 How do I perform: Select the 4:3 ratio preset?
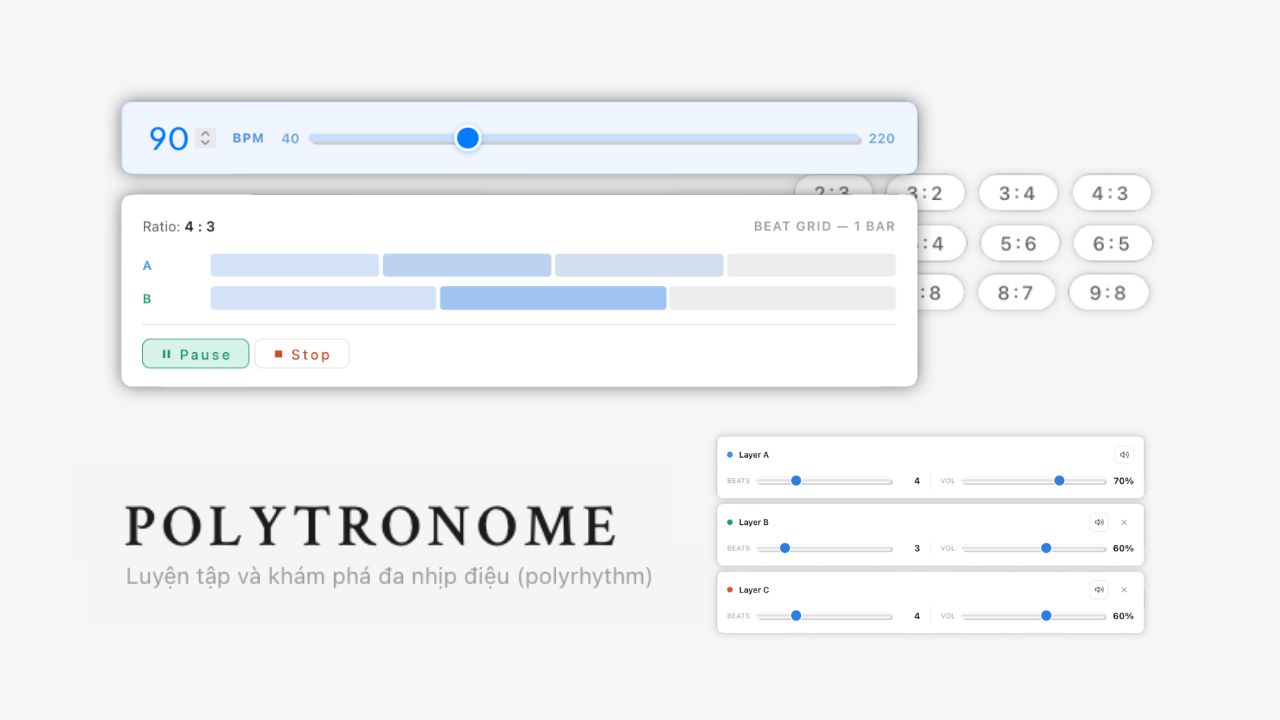1111,193
